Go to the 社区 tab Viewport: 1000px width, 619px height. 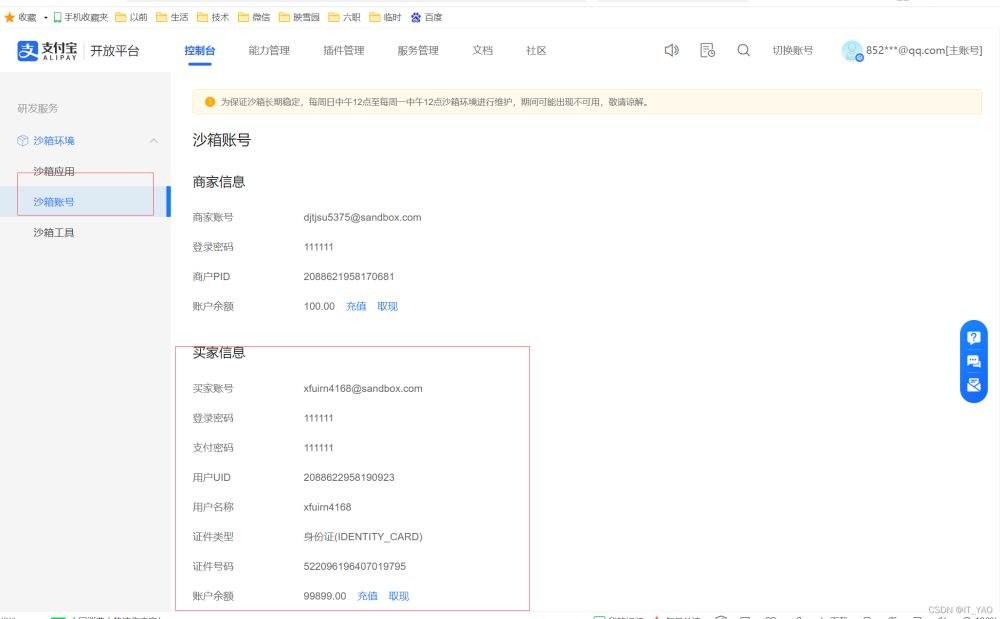click(x=536, y=50)
